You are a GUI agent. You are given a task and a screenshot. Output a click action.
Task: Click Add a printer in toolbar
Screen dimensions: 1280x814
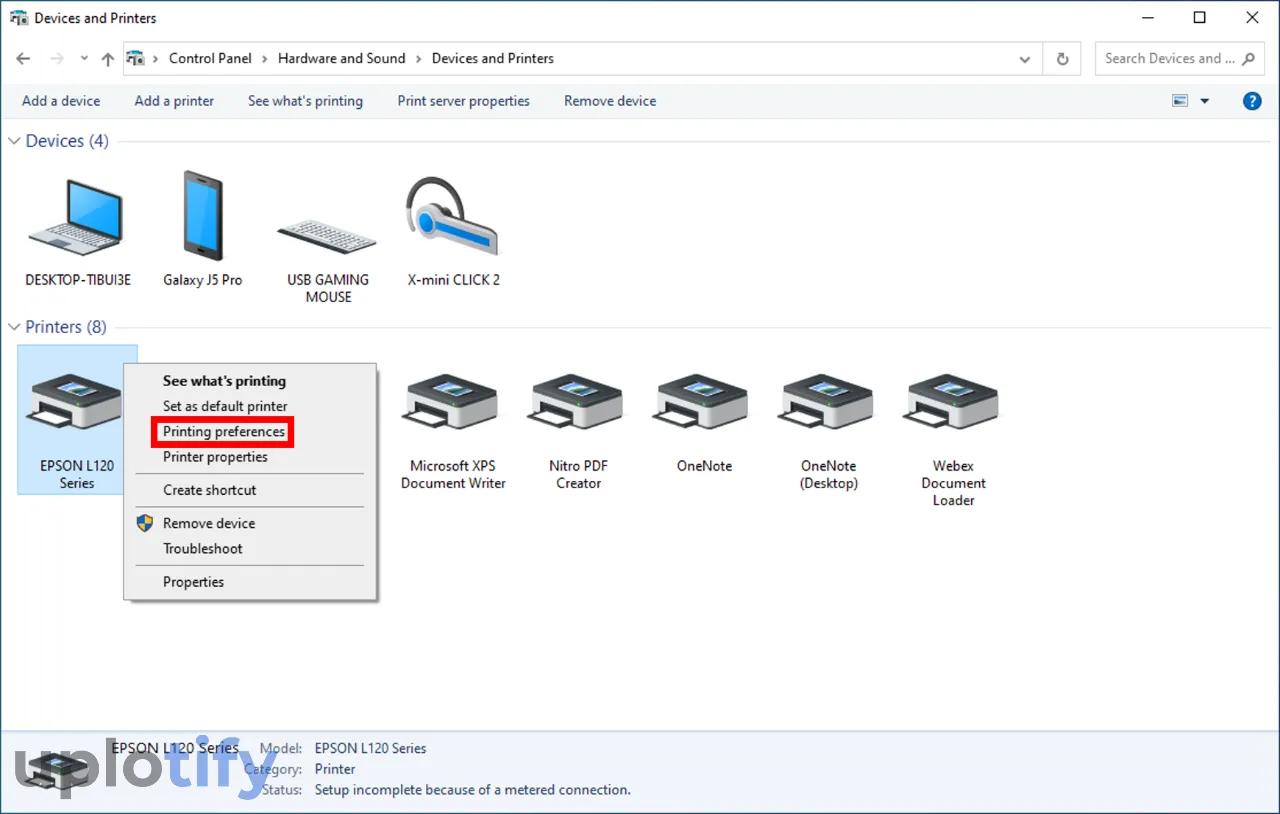174,101
